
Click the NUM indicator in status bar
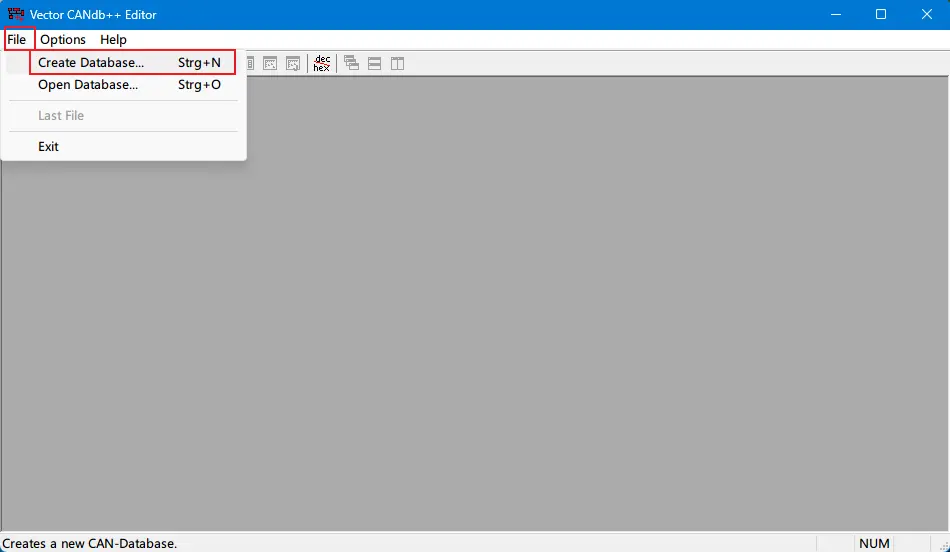[x=874, y=544]
